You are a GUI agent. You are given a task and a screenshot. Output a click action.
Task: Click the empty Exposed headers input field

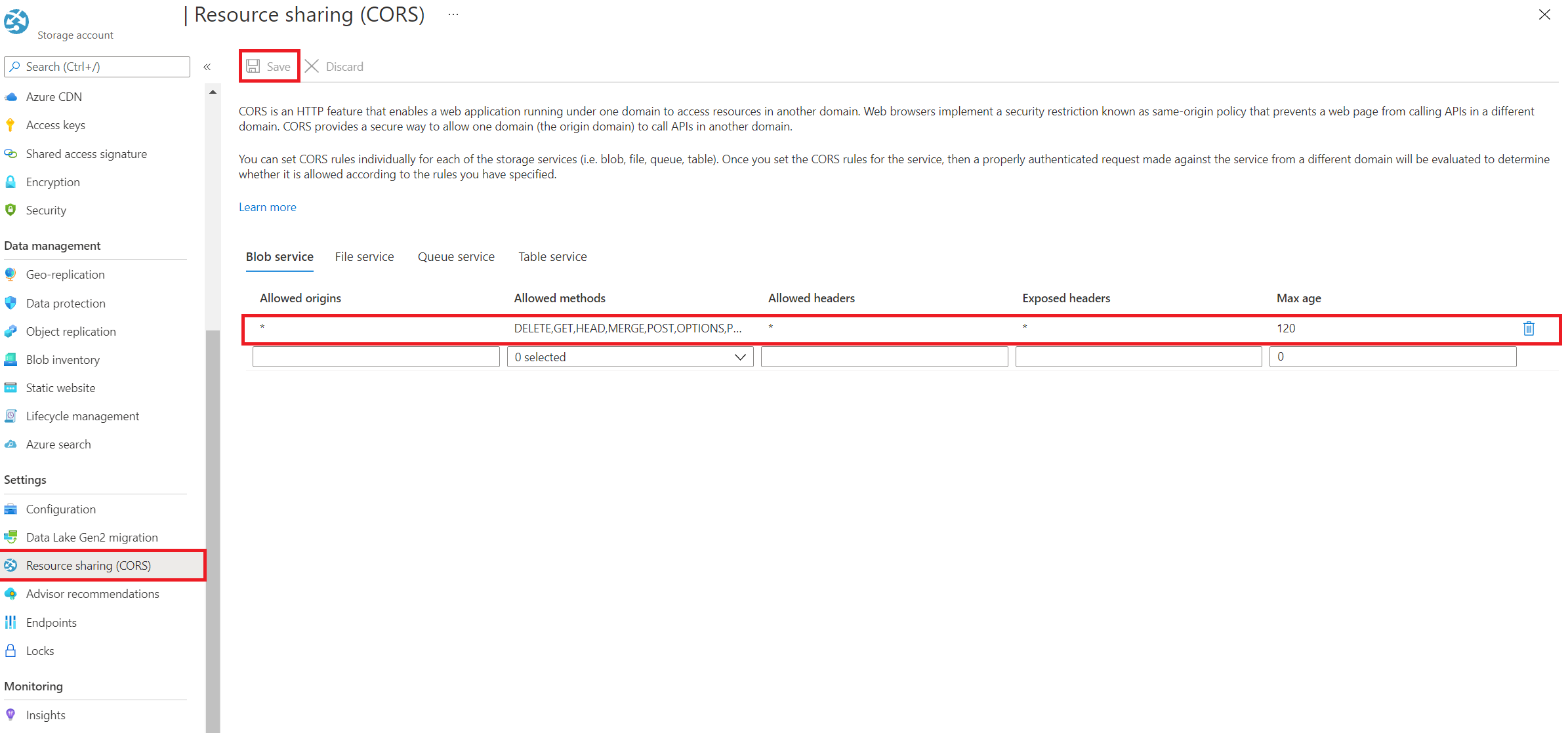(x=1138, y=357)
